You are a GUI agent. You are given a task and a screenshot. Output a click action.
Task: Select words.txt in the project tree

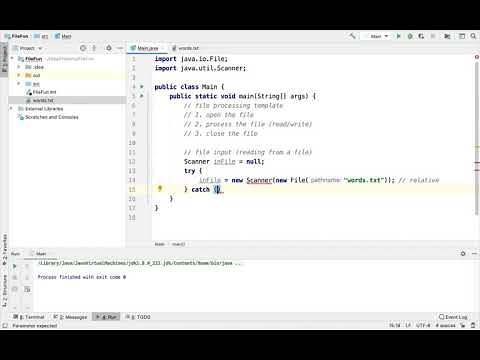[x=40, y=100]
